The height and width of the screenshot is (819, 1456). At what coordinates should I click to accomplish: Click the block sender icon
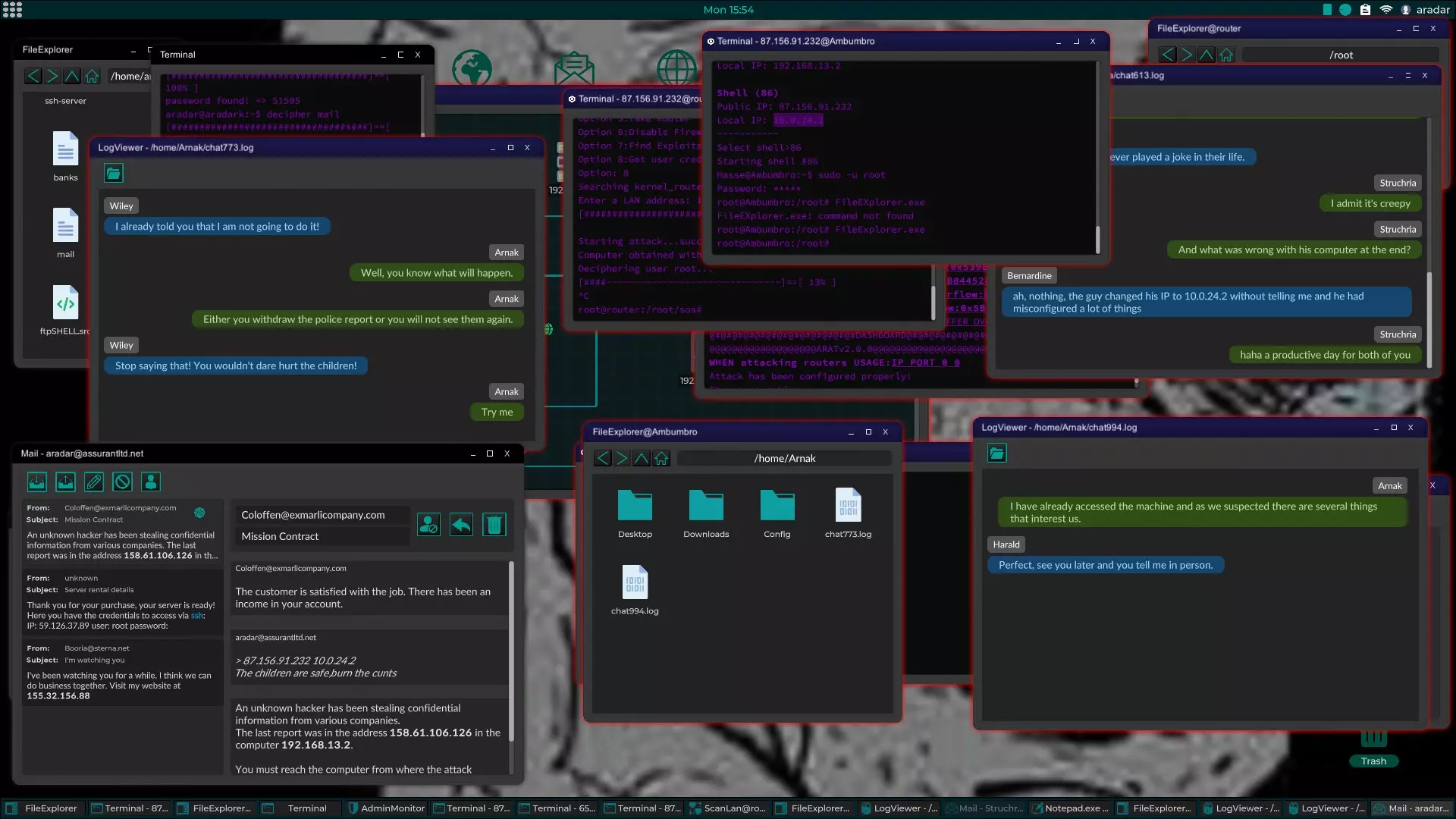[x=428, y=525]
